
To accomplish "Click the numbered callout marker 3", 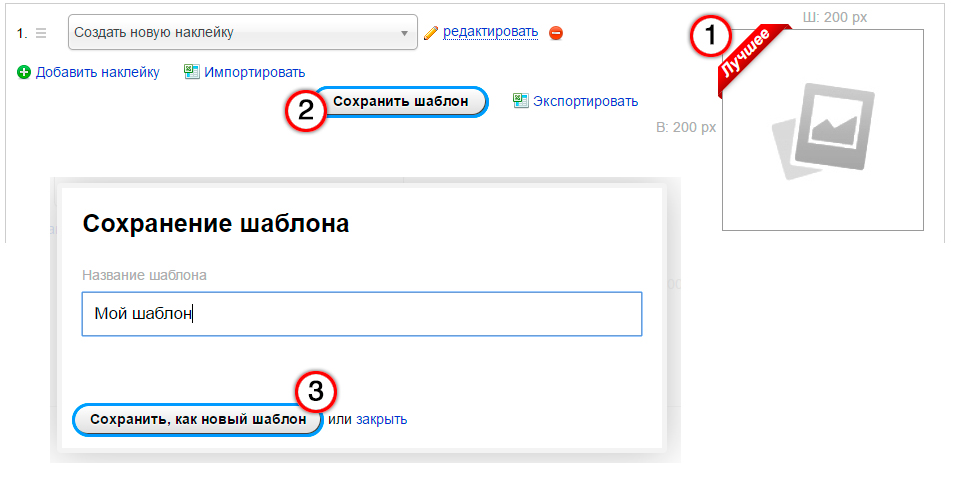I will [316, 392].
